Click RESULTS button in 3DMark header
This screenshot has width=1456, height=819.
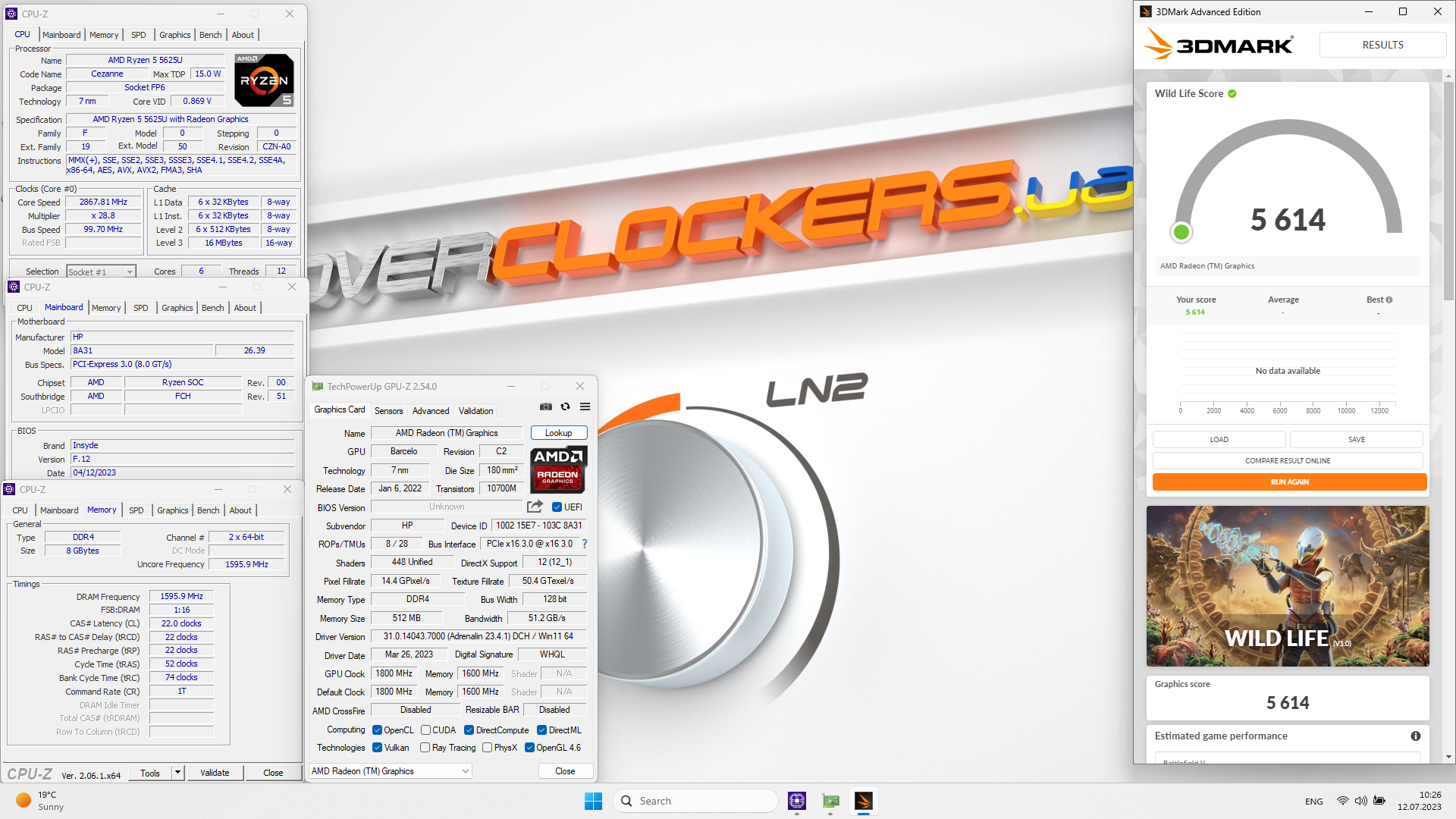coord(1382,45)
